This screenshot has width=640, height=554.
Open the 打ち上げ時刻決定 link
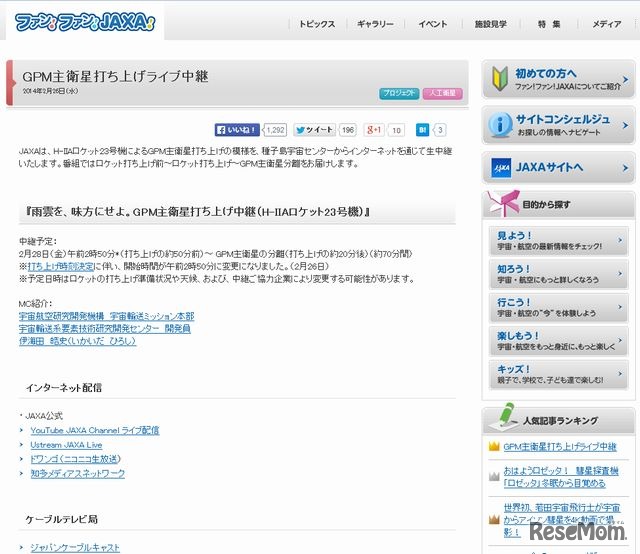click(61, 267)
